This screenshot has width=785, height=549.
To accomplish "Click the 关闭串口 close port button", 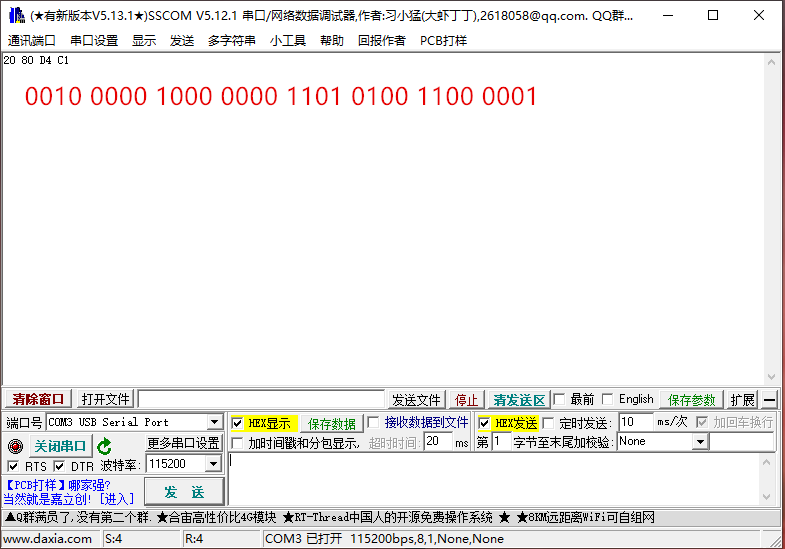I will [x=60, y=446].
